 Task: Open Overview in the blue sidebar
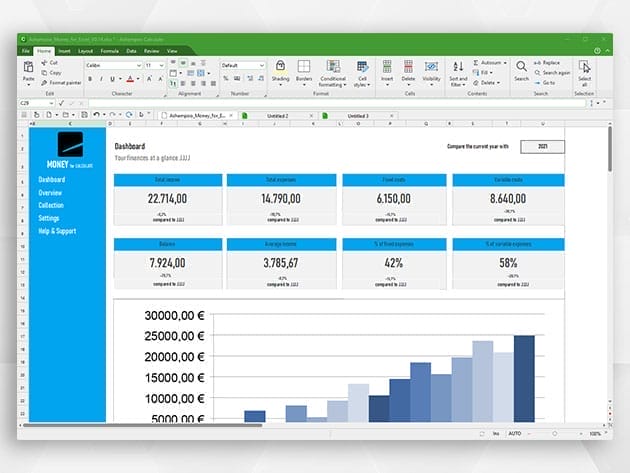pyautogui.click(x=50, y=192)
